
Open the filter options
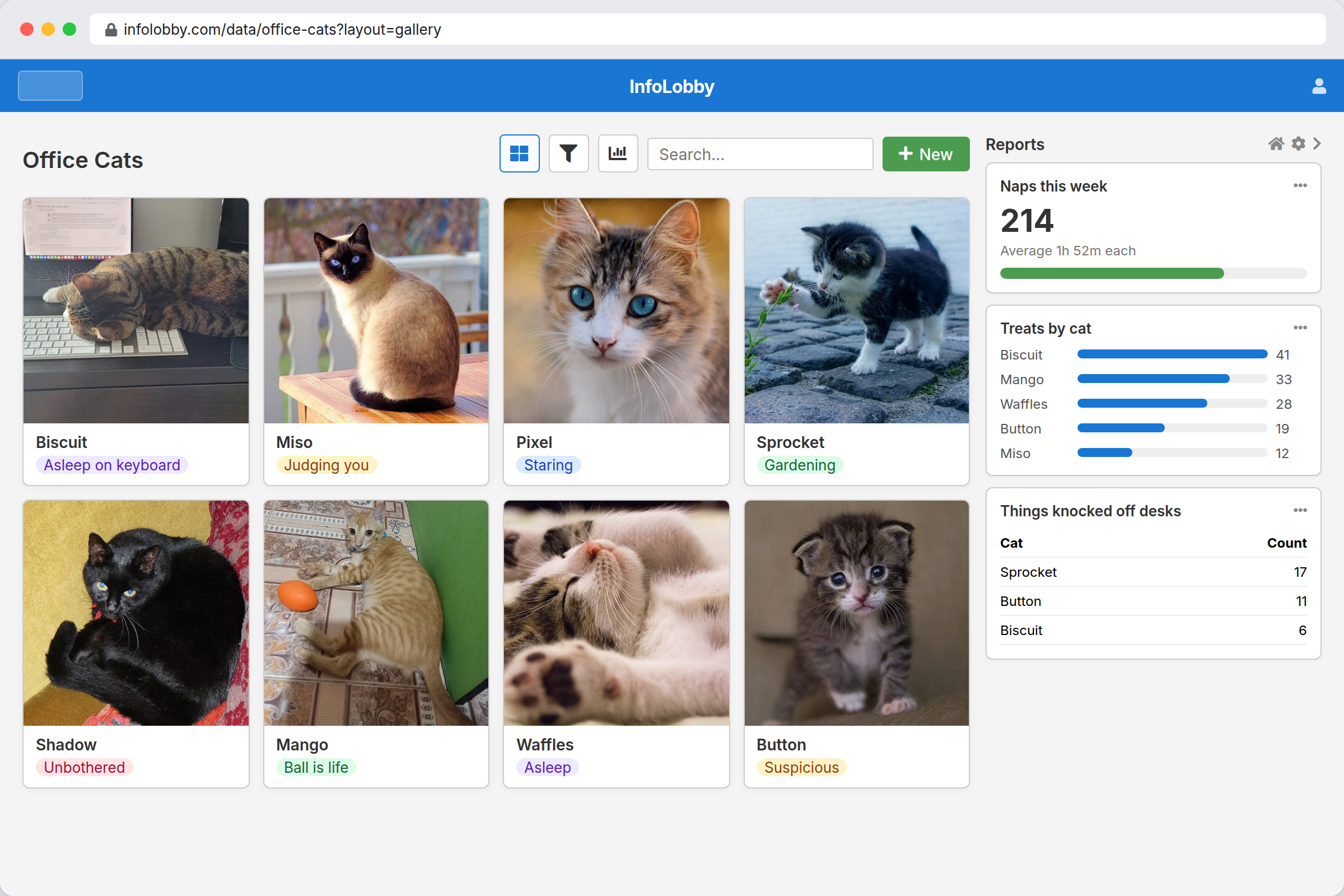(568, 153)
